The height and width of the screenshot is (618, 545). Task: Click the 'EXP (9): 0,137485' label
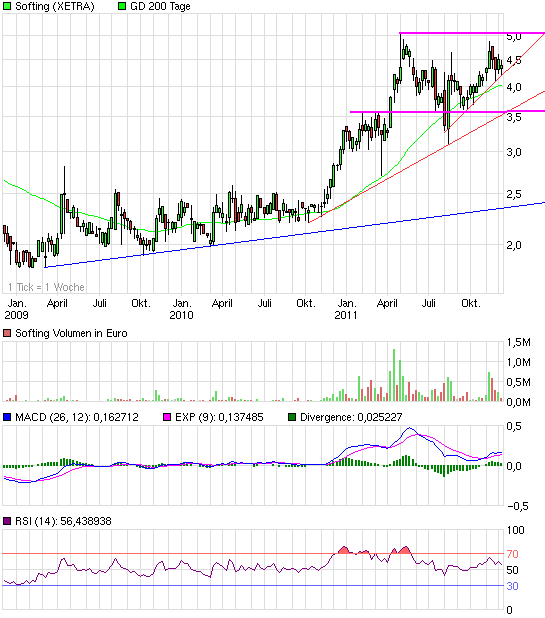pos(219,417)
